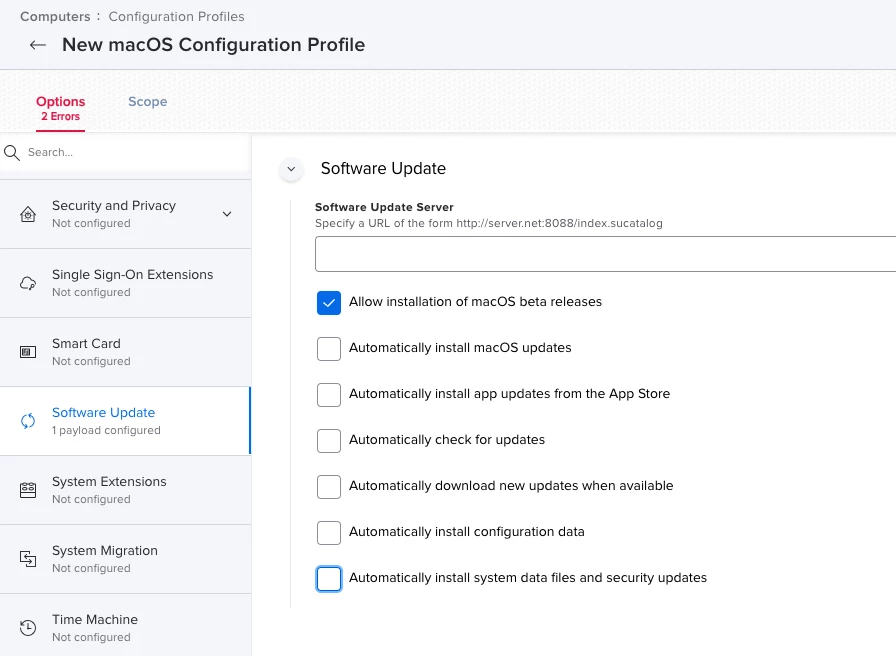Select the Time Machine clock icon

click(x=28, y=628)
